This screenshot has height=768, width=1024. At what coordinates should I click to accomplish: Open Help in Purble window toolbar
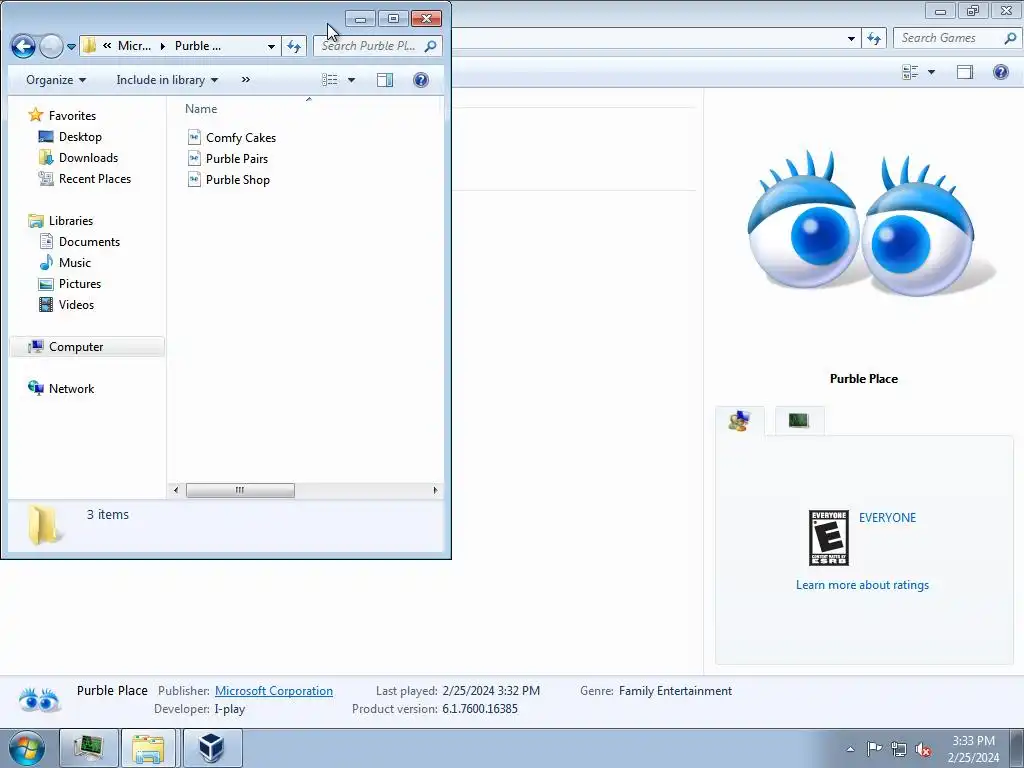(421, 80)
